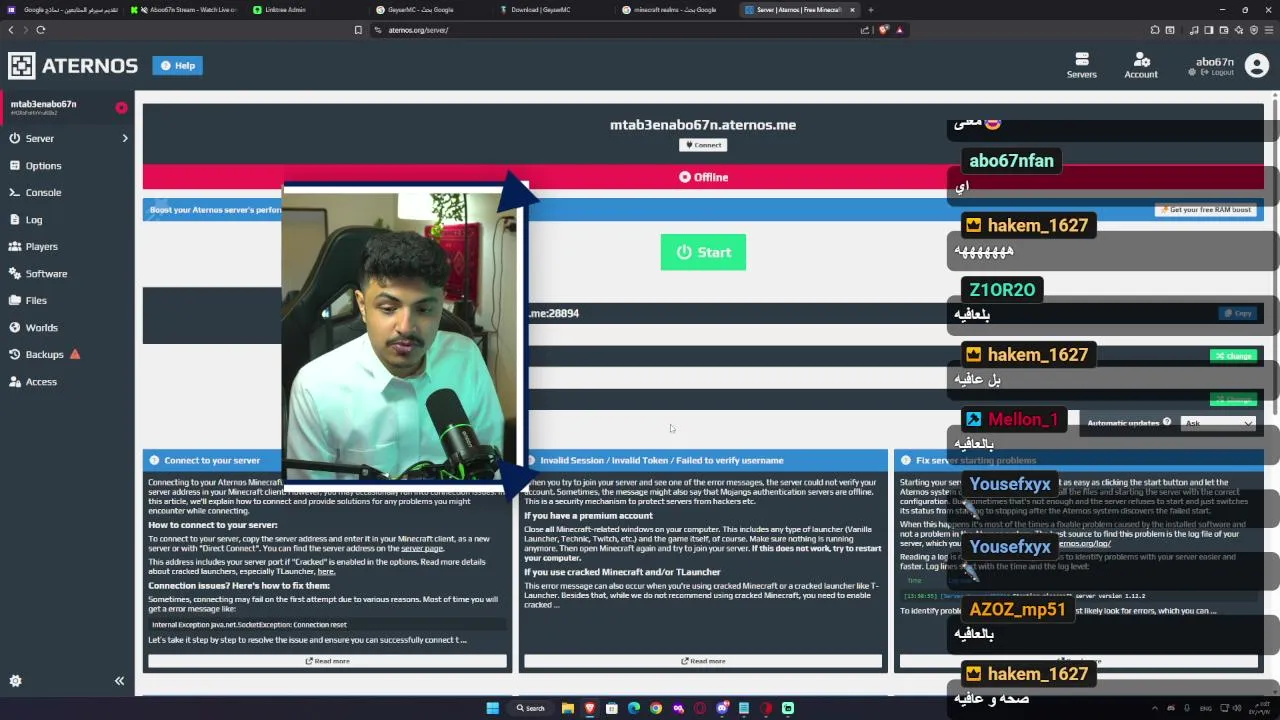Open Discord from the taskbar
1280x720 pixels.
tap(721, 708)
